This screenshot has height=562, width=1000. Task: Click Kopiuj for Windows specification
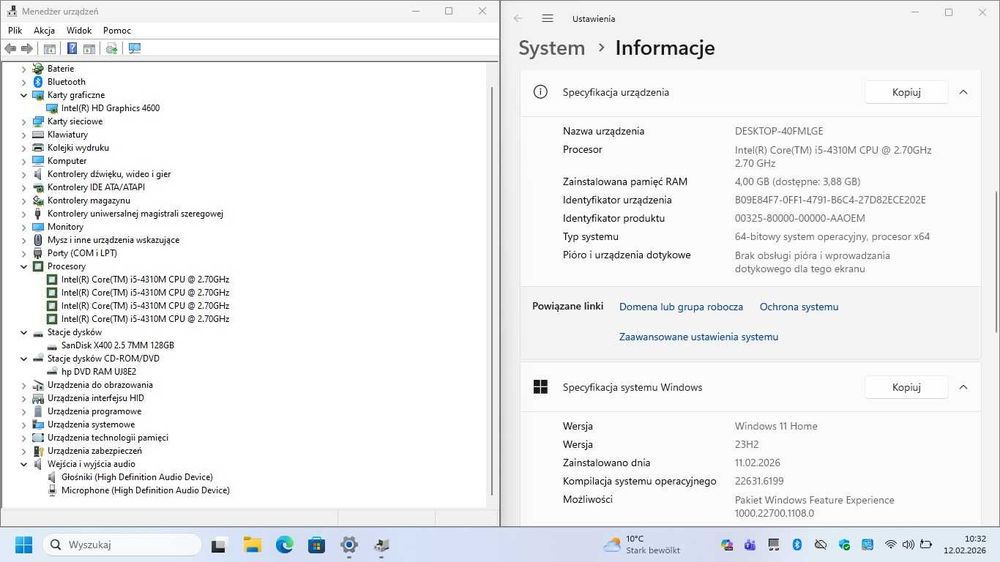coord(906,387)
